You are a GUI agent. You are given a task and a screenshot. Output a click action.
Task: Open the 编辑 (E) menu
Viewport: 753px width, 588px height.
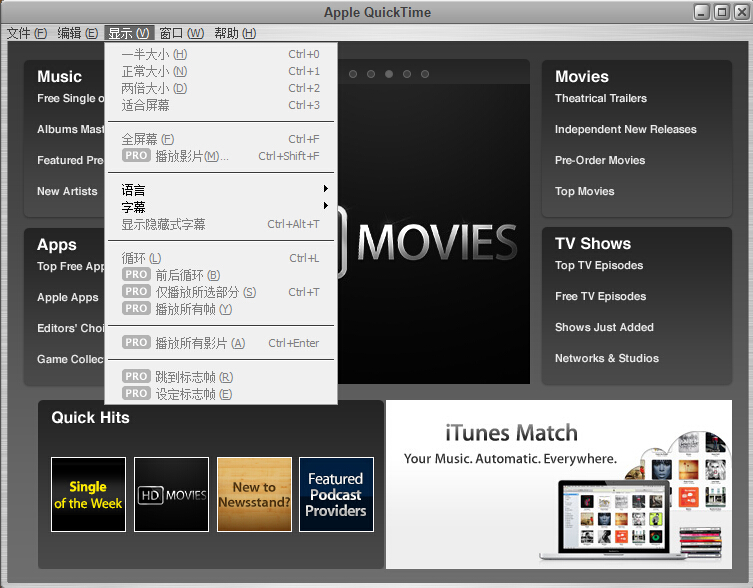[77, 33]
